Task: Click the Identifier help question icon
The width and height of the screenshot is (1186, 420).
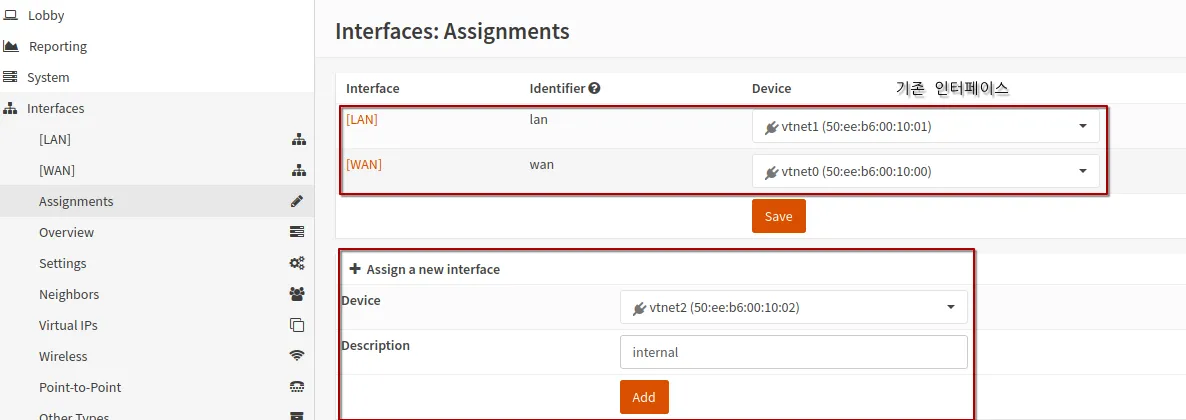Action: pos(595,88)
